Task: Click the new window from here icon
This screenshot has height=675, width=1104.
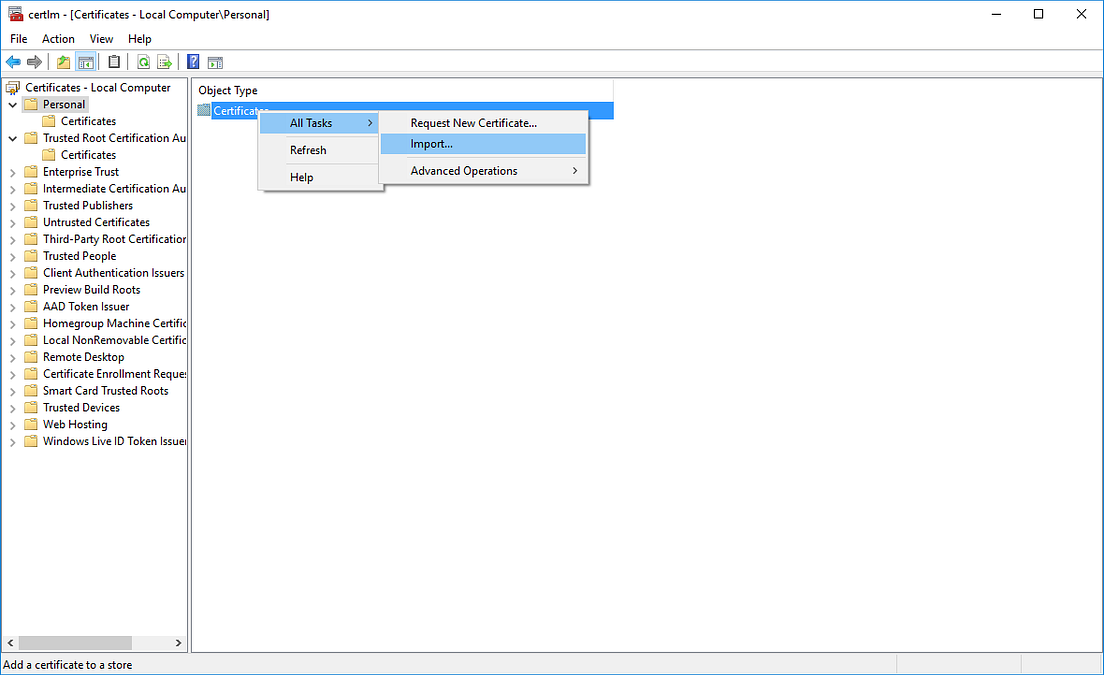Action: [216, 61]
